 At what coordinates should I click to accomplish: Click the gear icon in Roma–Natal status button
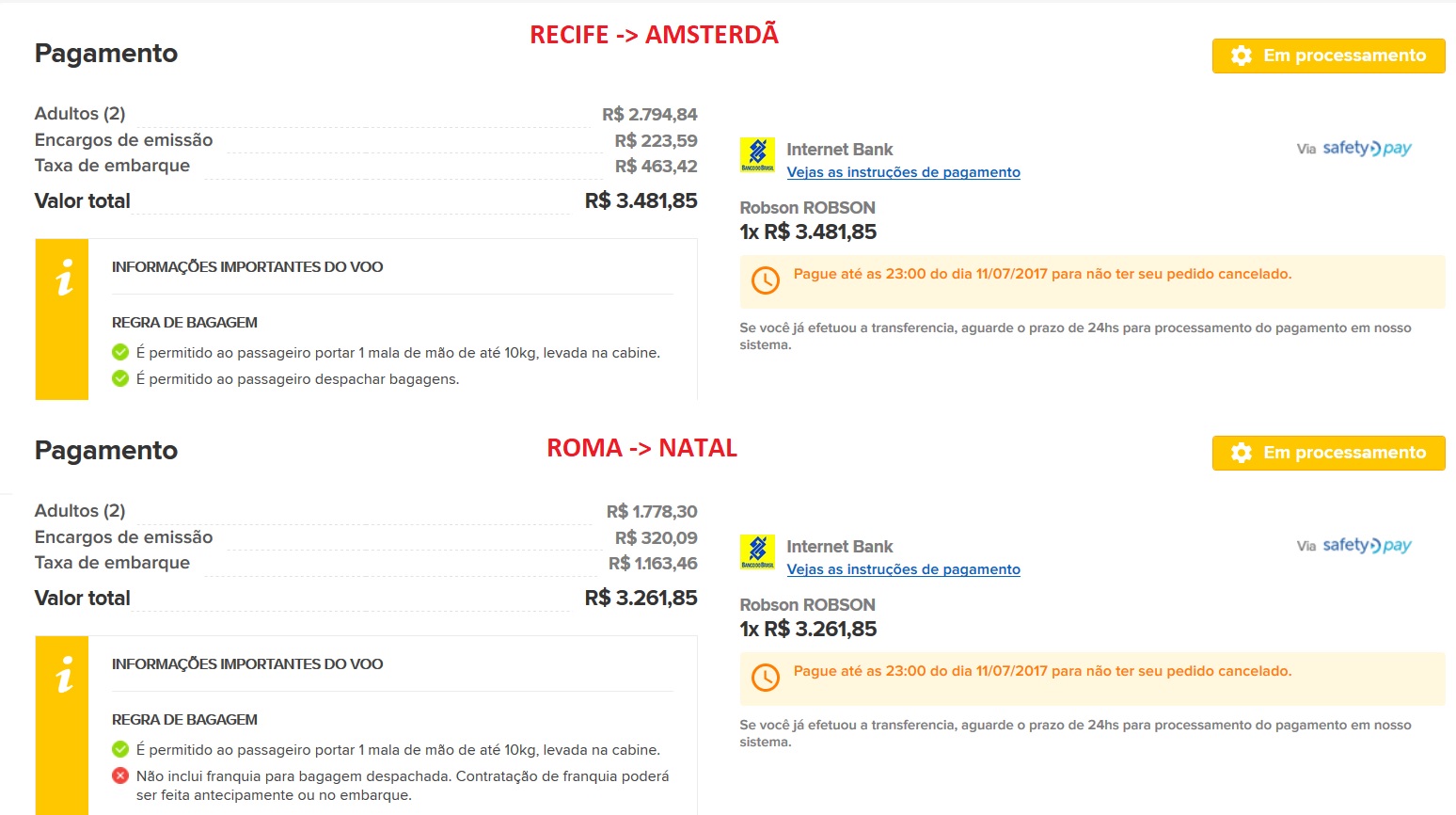click(1242, 453)
